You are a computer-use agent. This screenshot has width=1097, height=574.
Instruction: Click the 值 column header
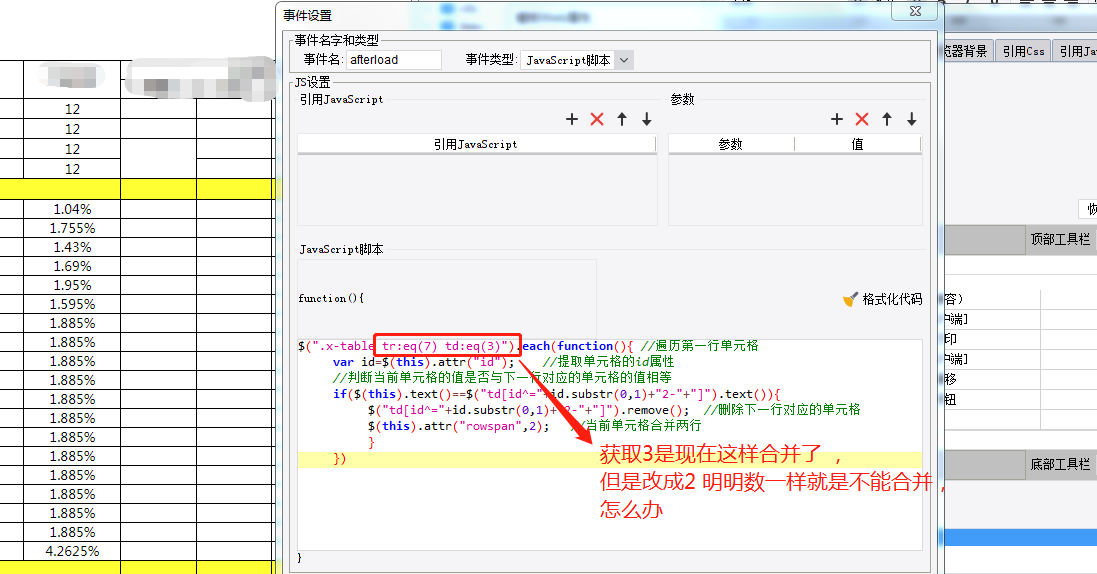point(858,144)
